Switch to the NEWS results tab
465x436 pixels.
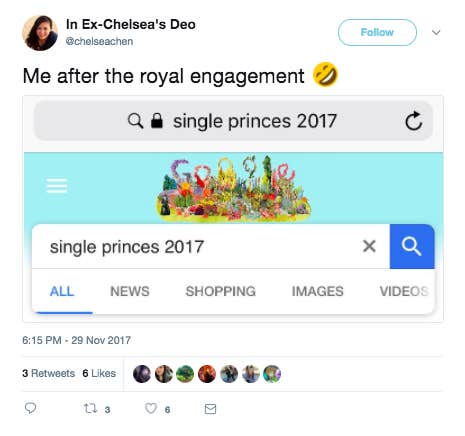click(130, 291)
